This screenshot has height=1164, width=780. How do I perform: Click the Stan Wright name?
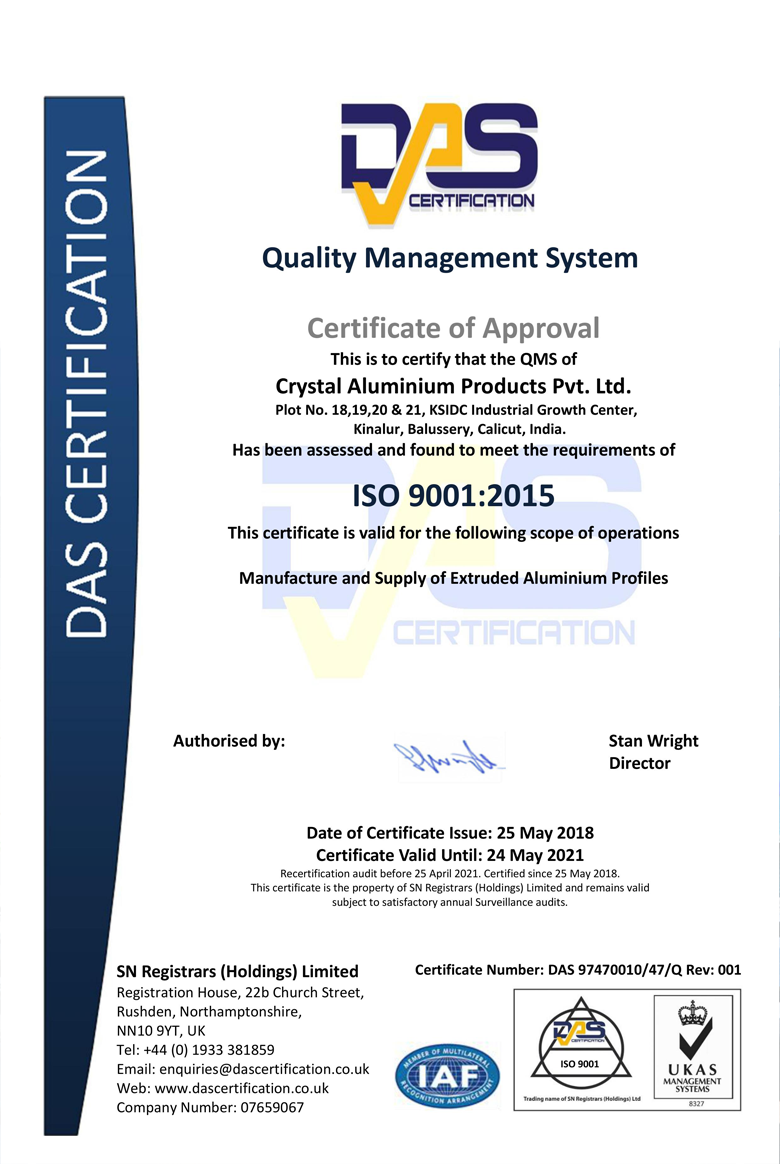653,741
